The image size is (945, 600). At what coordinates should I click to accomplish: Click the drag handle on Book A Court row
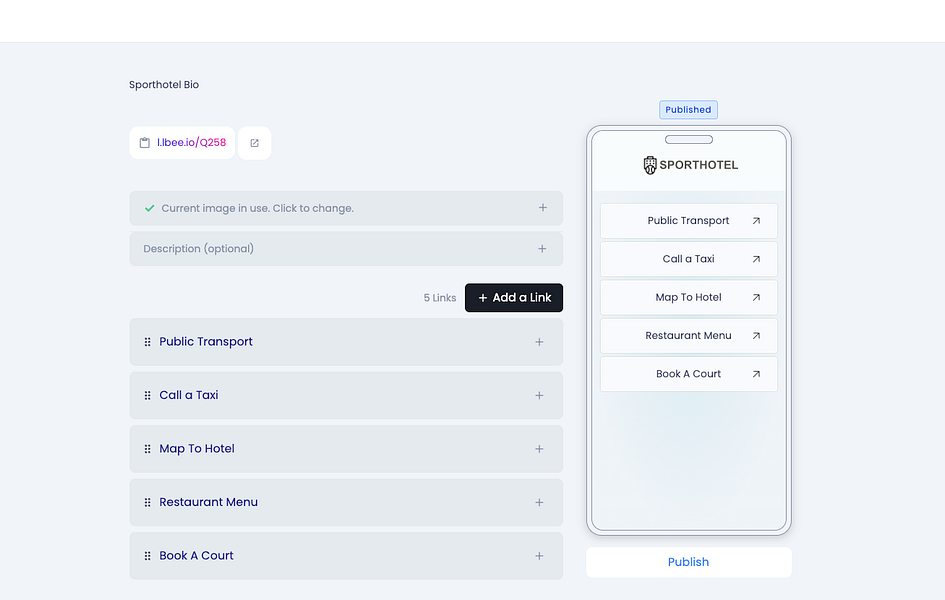(148, 555)
